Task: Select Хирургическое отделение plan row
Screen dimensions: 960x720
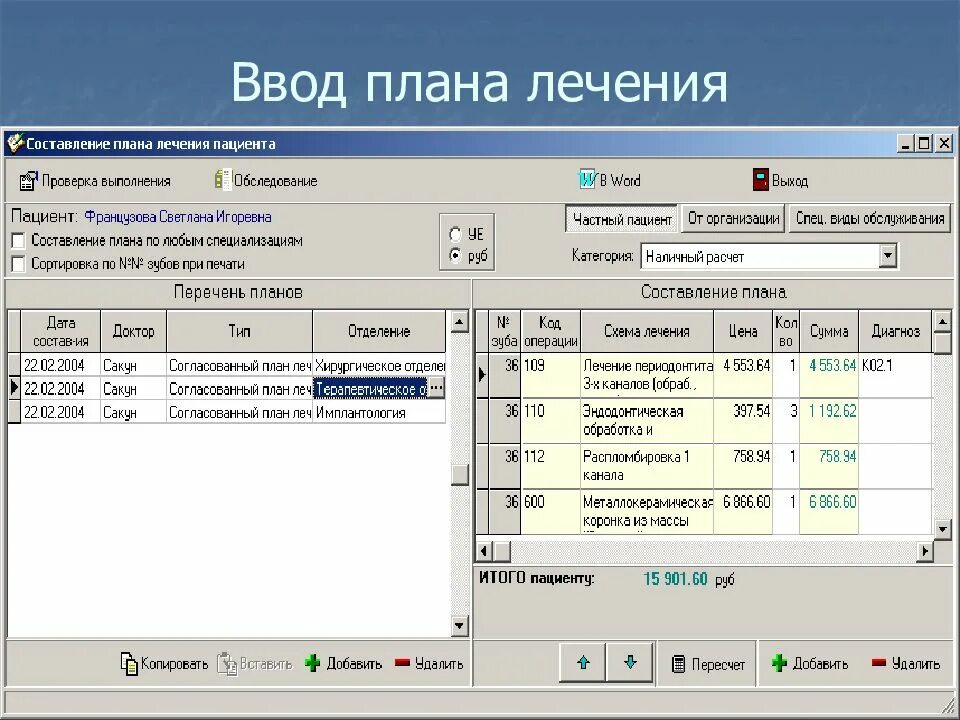Action: coord(233,366)
